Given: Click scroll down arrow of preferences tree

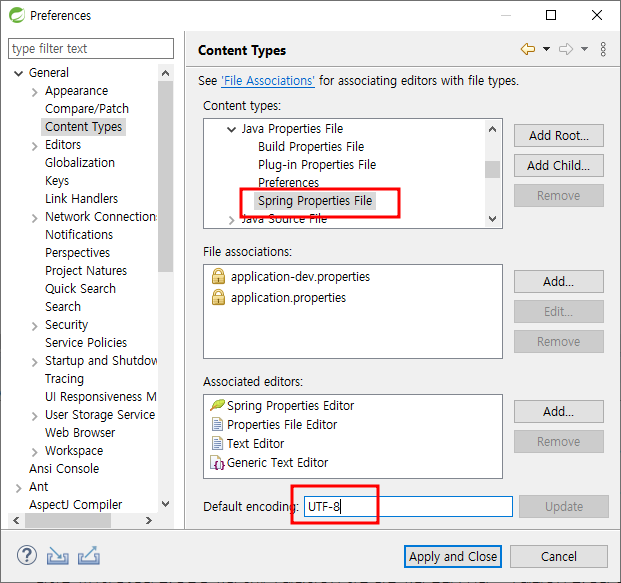Looking at the screenshot, I should click(x=166, y=504).
